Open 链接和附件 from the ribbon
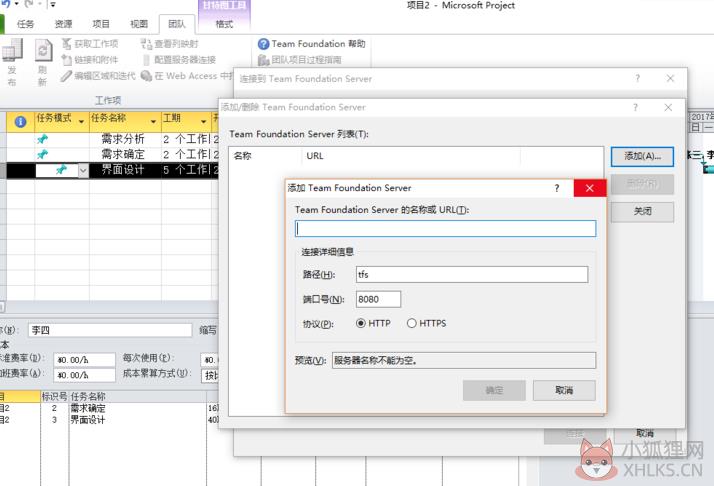This screenshot has width=714, height=486. pyautogui.click(x=90, y=60)
